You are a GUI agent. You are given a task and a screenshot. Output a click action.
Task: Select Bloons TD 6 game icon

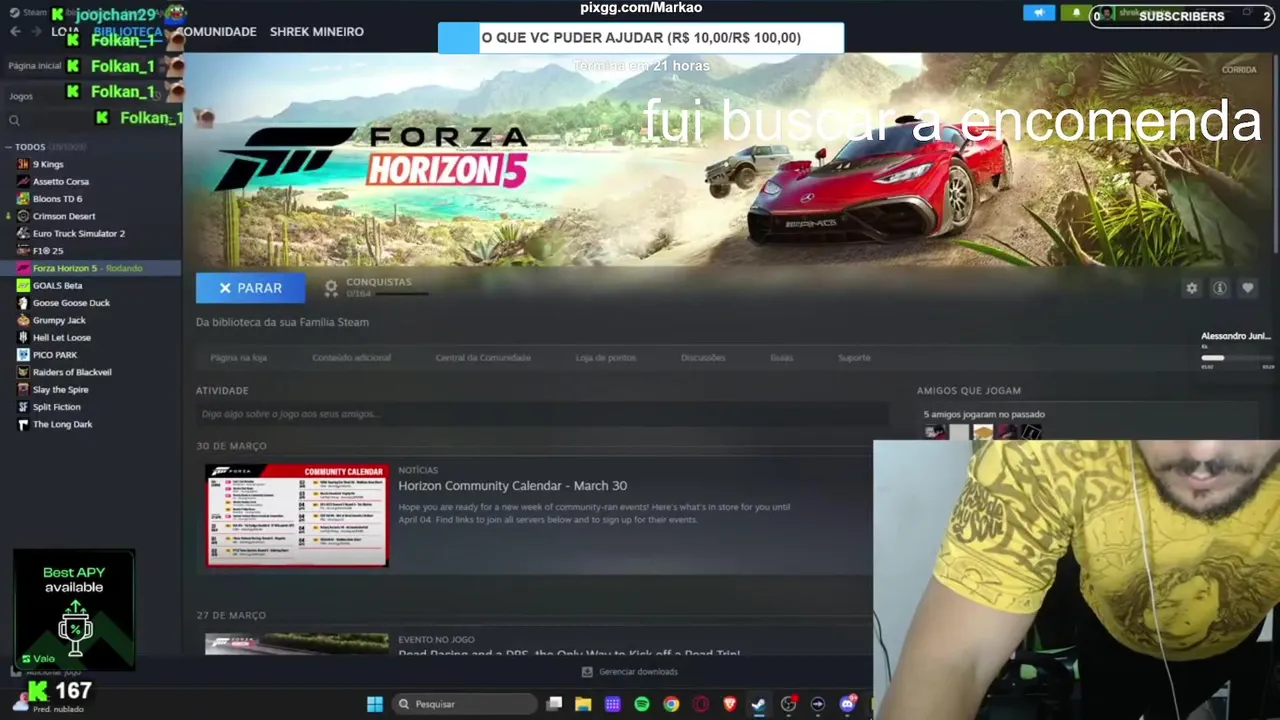pos(23,199)
